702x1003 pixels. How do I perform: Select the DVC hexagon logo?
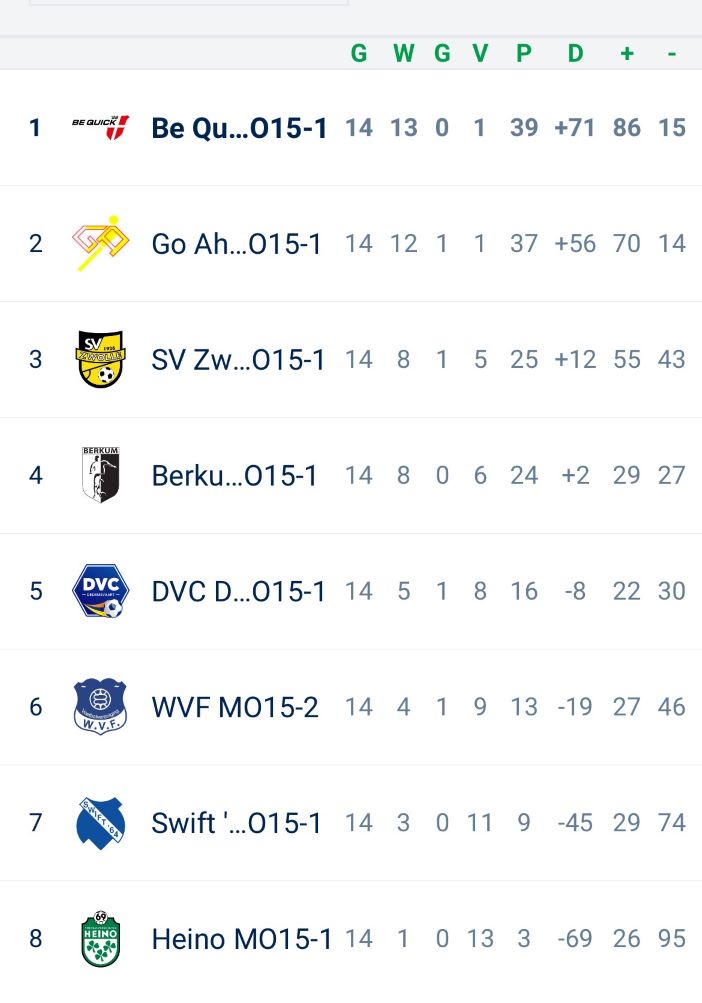[100, 590]
